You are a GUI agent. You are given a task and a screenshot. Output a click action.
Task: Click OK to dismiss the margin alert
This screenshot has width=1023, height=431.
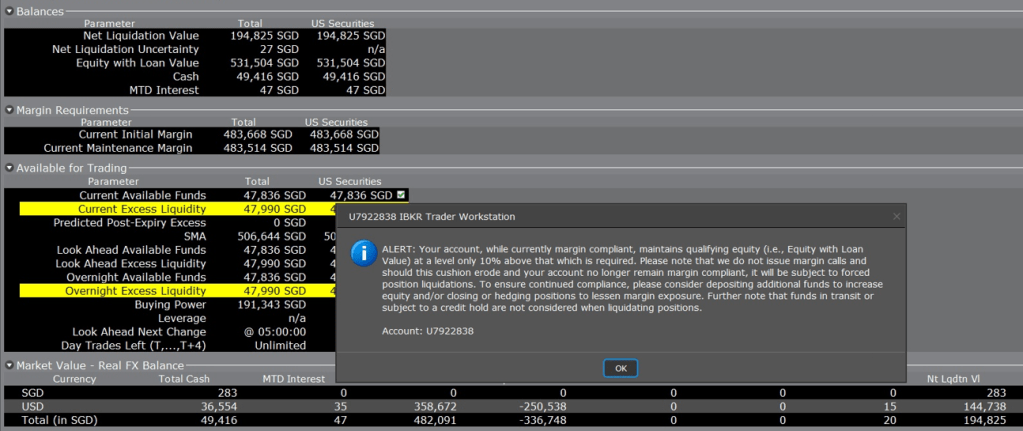(x=620, y=368)
